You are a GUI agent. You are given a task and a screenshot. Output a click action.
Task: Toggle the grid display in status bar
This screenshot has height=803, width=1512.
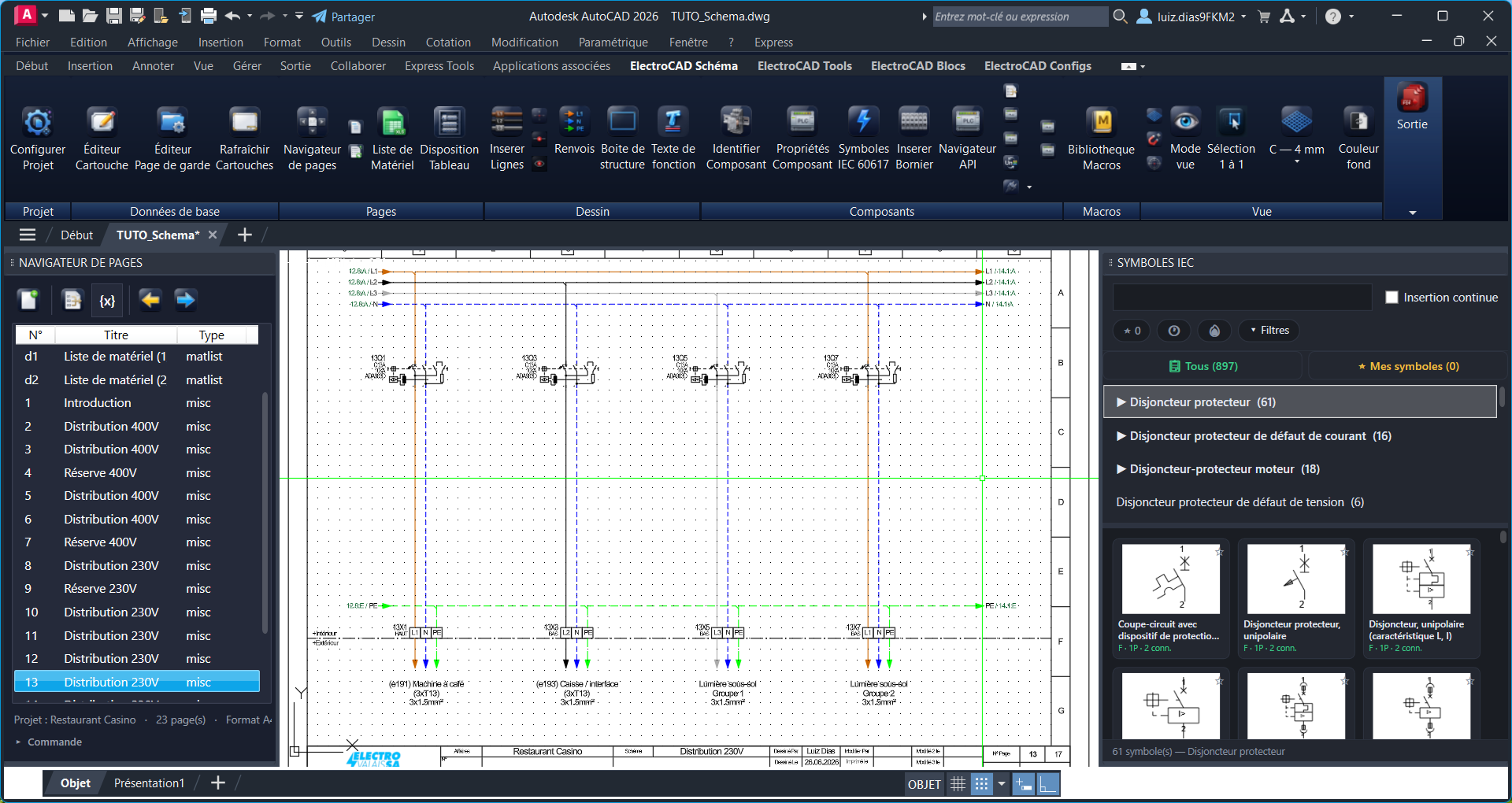point(958,784)
